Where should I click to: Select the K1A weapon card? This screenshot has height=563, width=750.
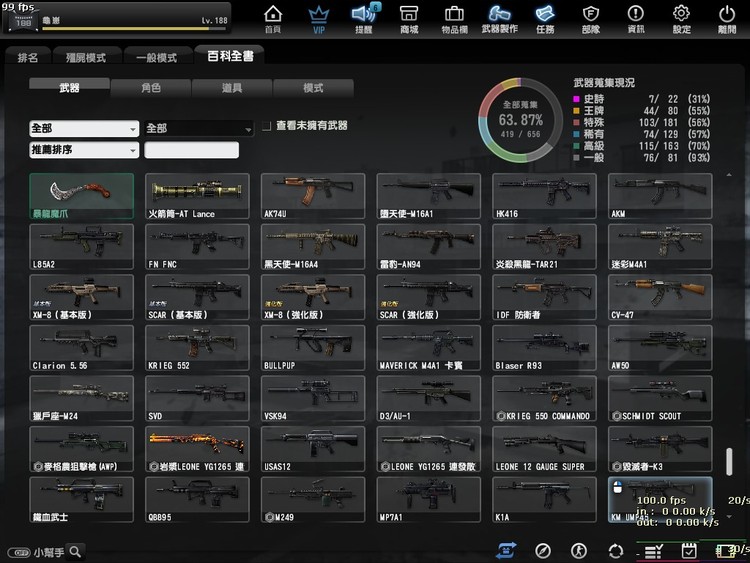545,499
